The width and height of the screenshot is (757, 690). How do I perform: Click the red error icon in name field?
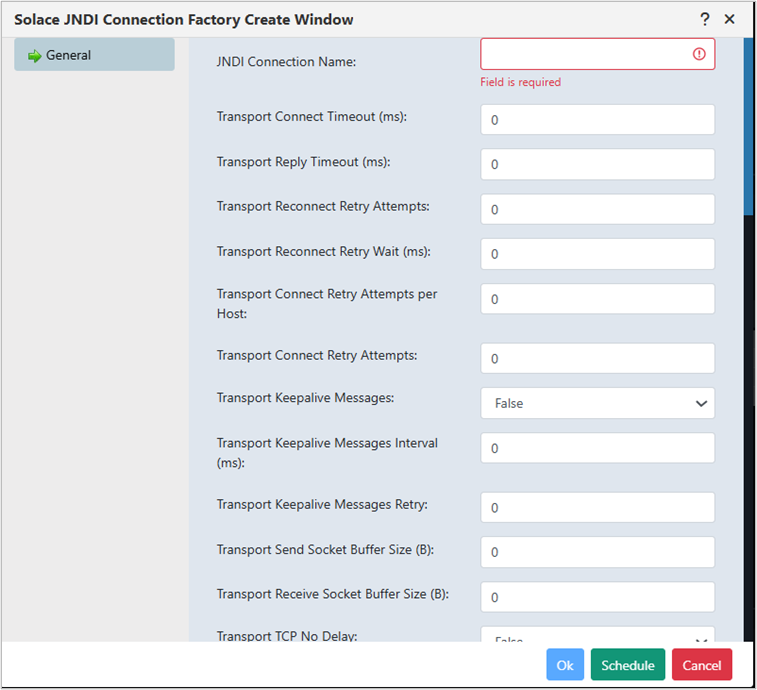pos(699,54)
